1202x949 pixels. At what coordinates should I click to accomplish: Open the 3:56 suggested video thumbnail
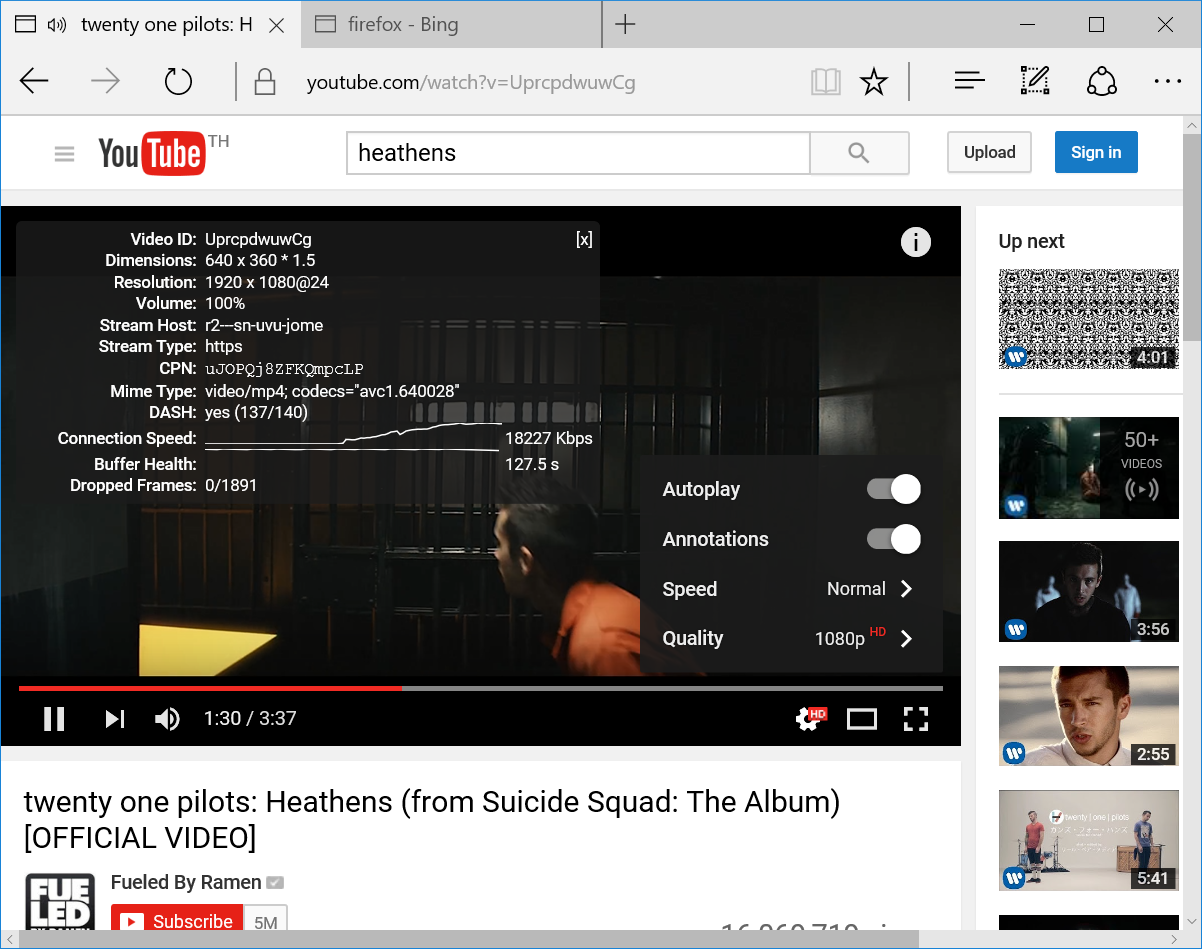(1088, 591)
